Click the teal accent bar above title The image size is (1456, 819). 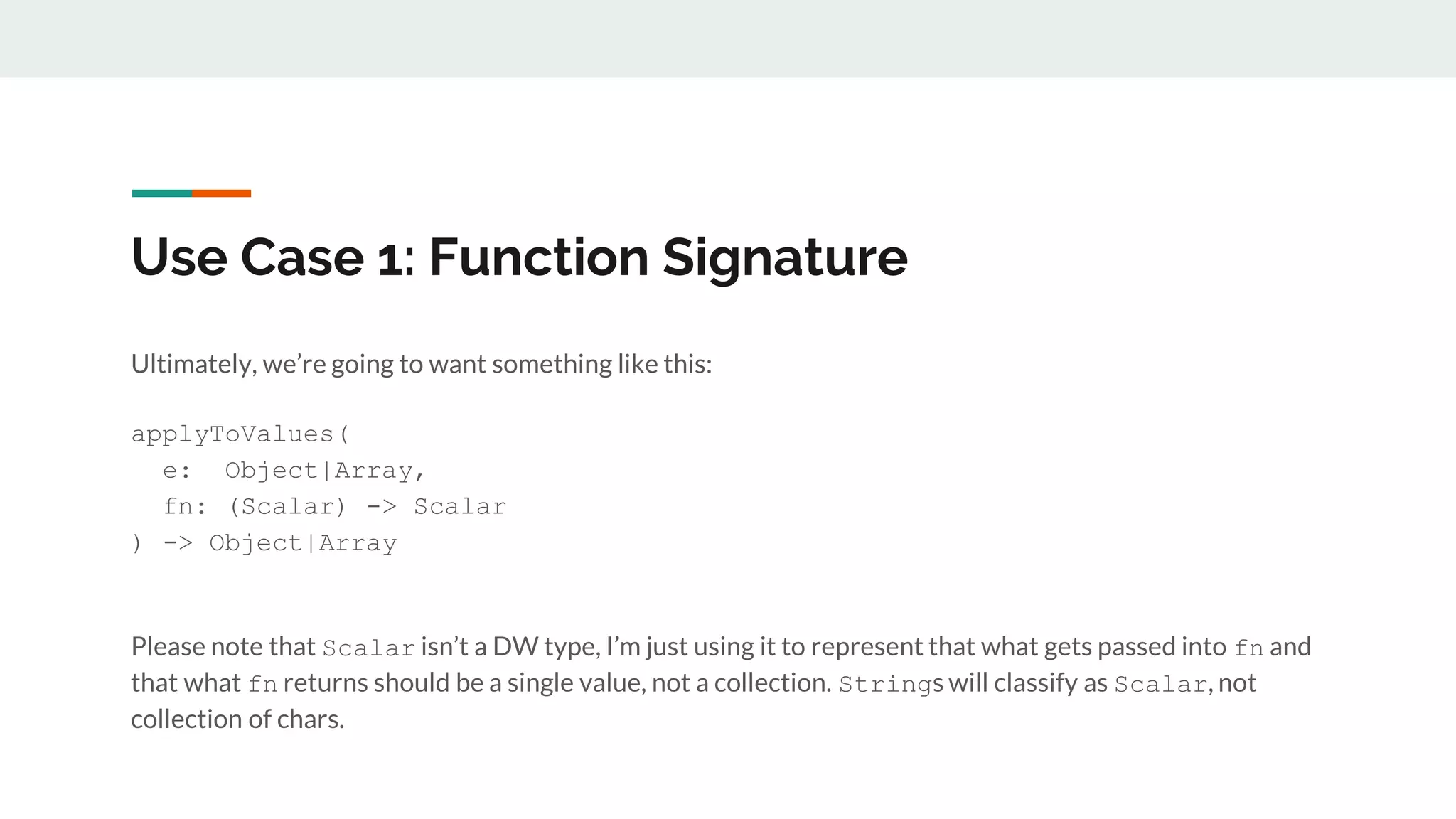(x=161, y=193)
